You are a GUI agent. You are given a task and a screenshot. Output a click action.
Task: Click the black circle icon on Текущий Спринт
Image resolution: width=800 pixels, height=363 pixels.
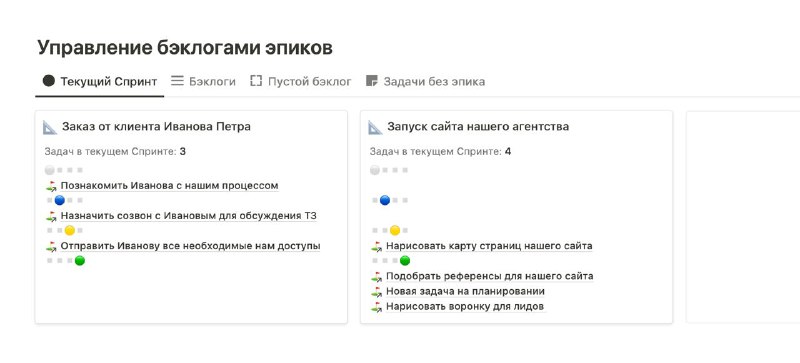(x=48, y=81)
